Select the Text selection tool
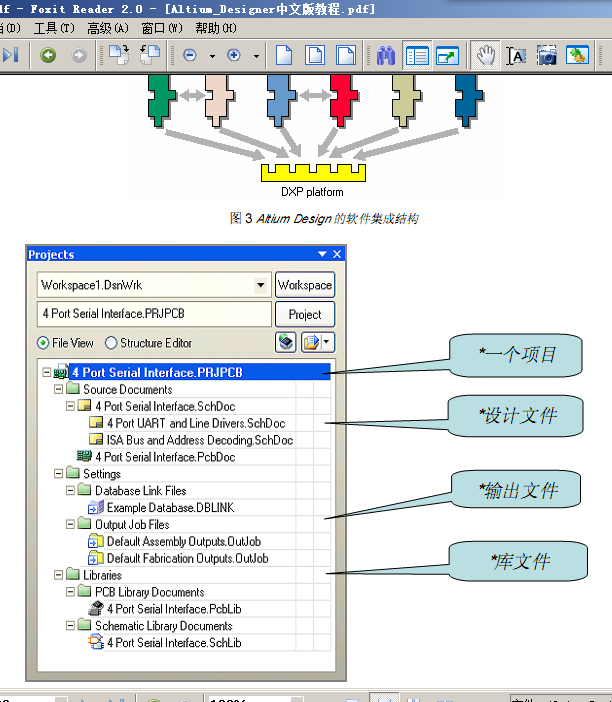612x702 pixels. 516,56
